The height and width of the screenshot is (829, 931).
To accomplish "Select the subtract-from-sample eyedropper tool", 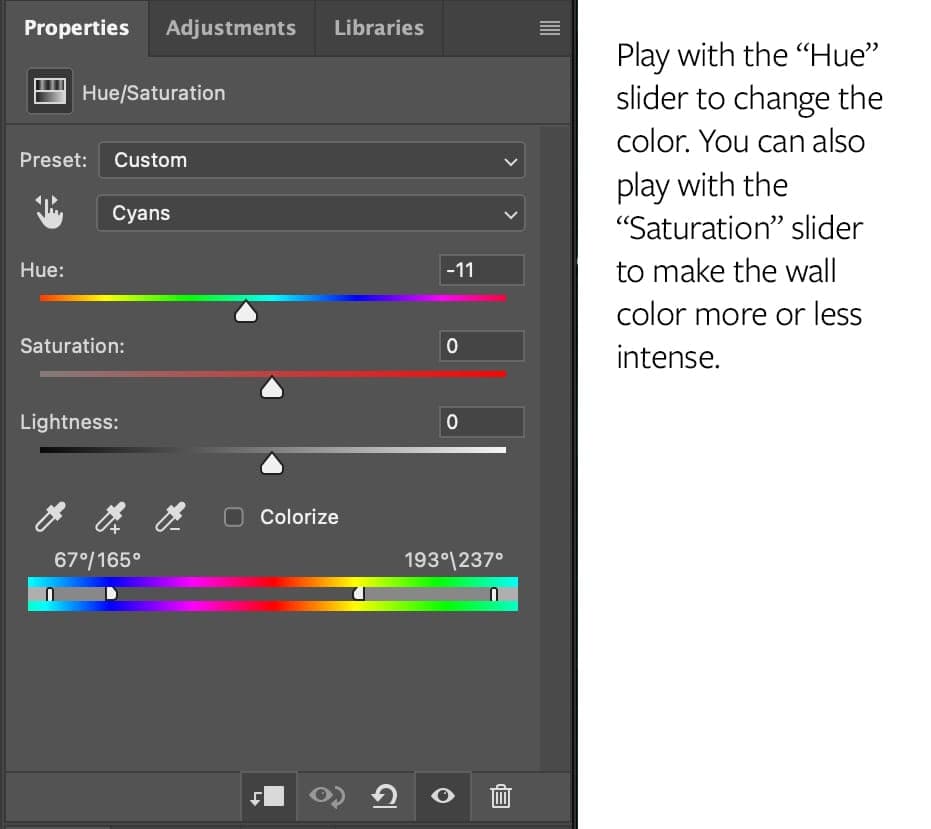I will pos(169,517).
